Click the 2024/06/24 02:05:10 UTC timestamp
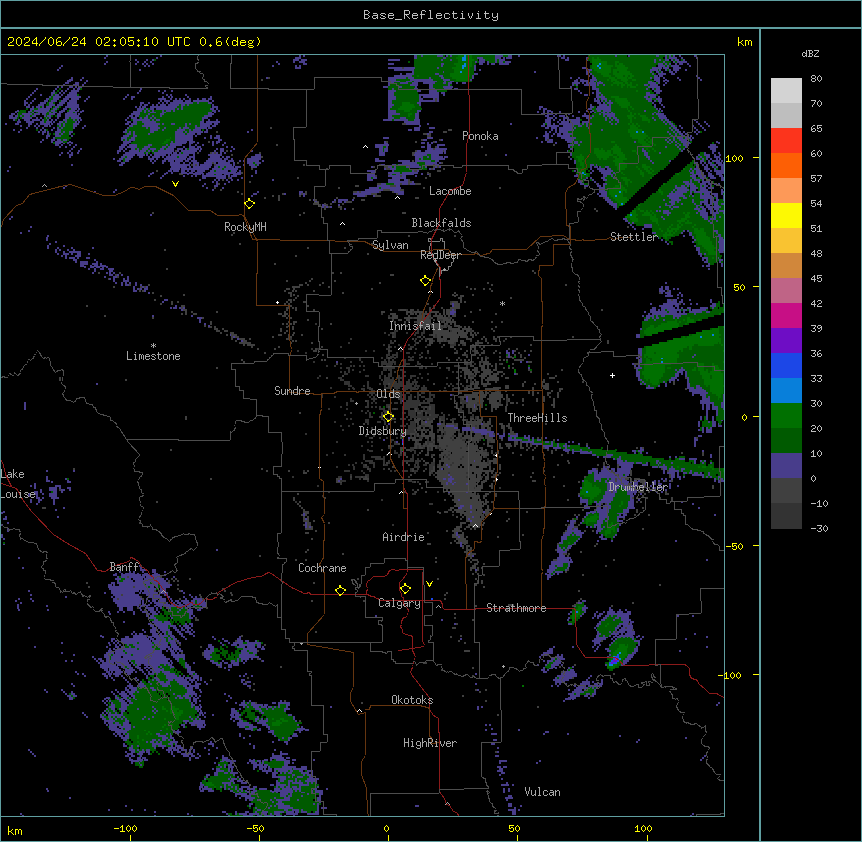The height and width of the screenshot is (842, 862). [x=98, y=42]
